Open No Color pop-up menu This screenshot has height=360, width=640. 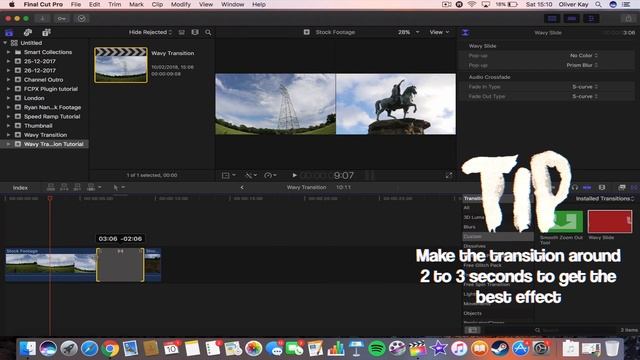[584, 56]
